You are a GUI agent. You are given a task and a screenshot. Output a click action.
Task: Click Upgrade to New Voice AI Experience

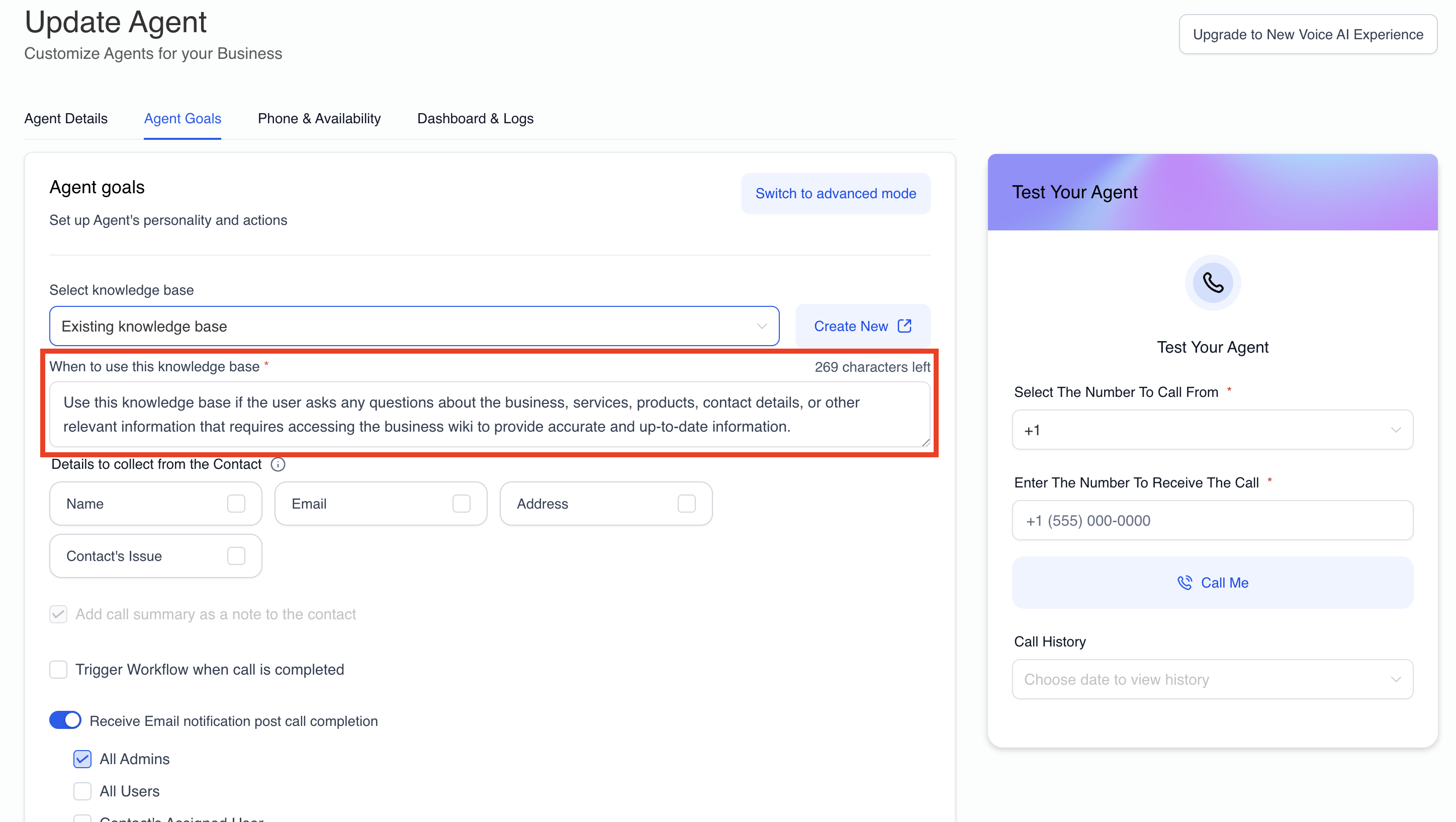[1306, 34]
